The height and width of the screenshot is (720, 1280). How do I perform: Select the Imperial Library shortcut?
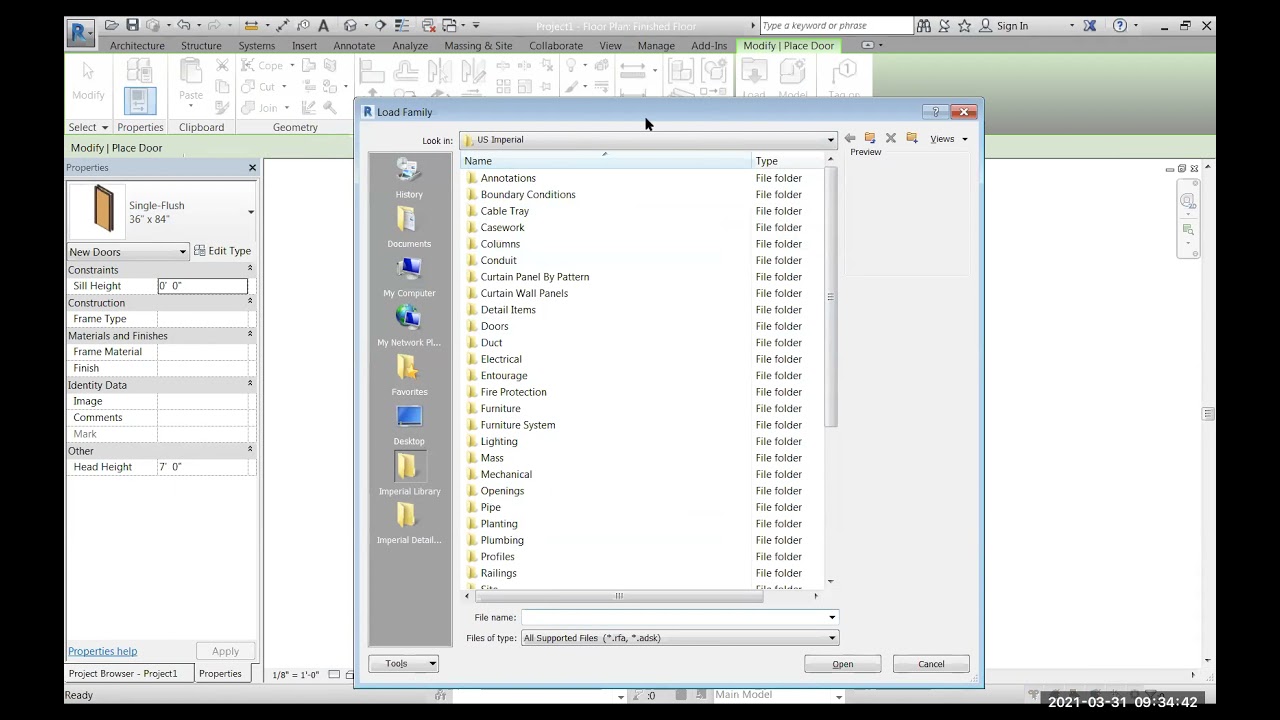pyautogui.click(x=409, y=474)
